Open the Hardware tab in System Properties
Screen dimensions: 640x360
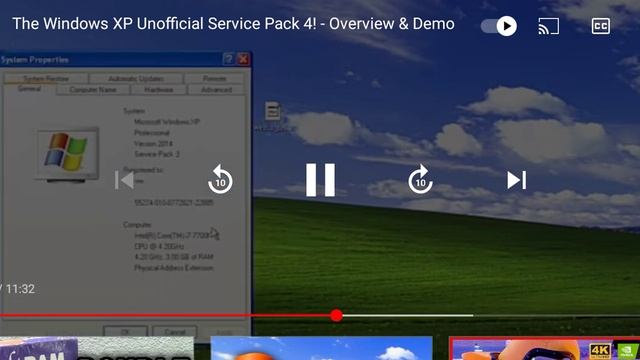(x=158, y=90)
